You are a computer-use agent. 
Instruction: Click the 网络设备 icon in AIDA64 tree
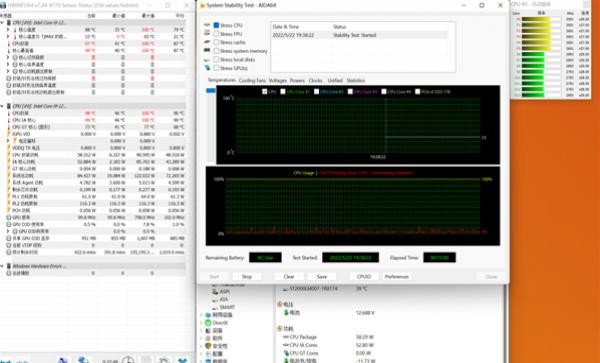pos(208,315)
